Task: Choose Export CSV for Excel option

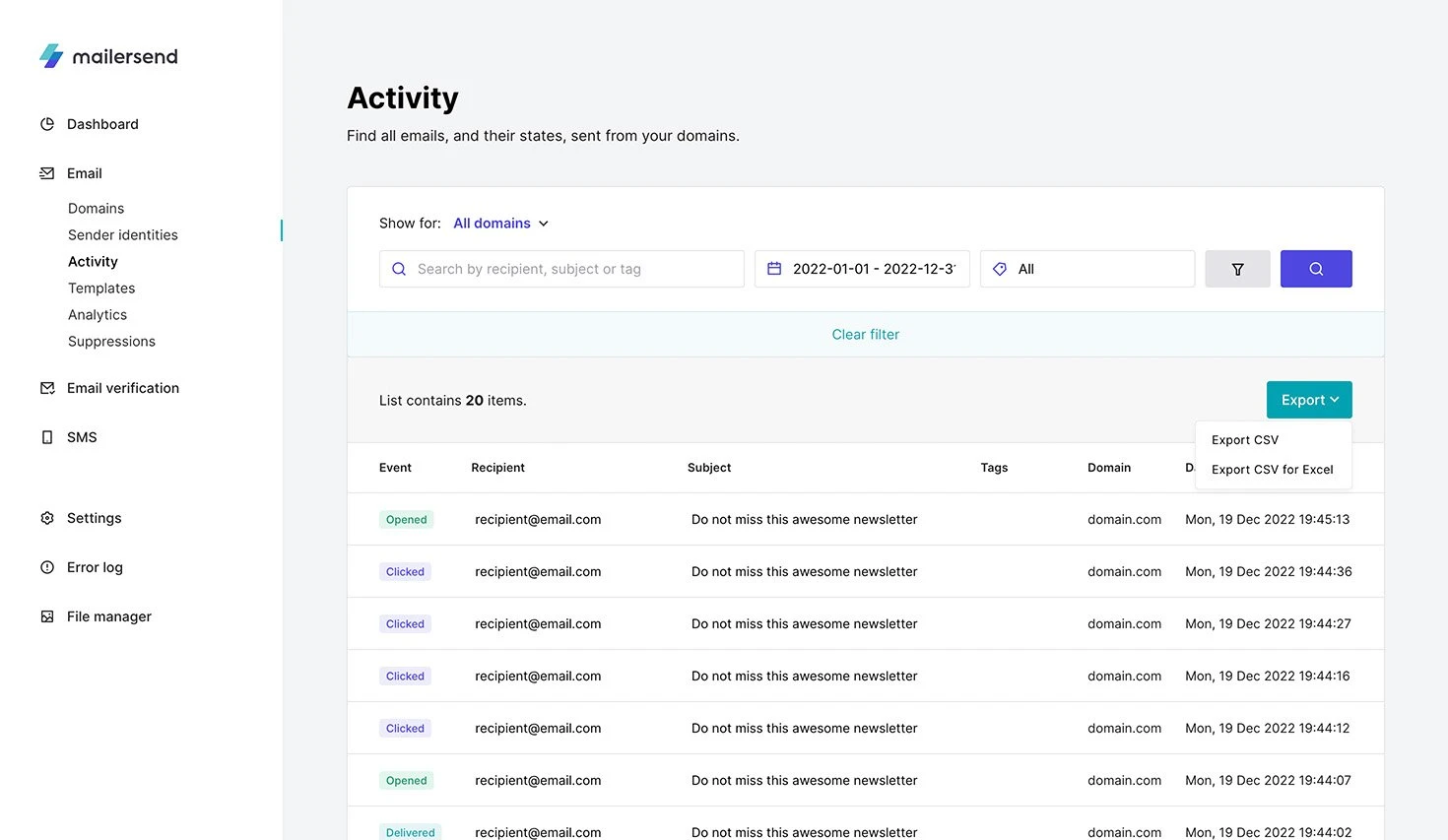Action: pos(1272,470)
